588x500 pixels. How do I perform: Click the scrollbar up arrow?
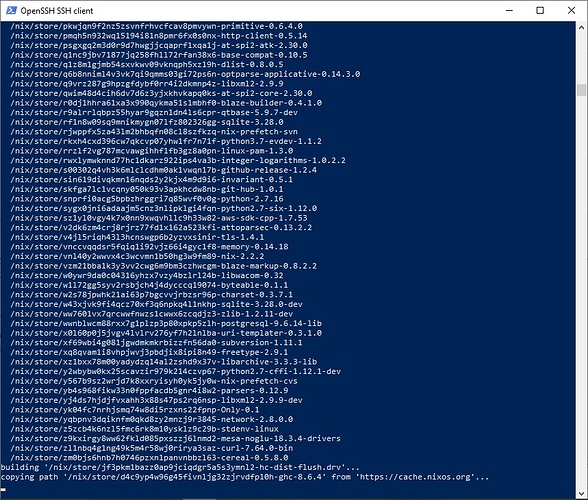click(581, 27)
